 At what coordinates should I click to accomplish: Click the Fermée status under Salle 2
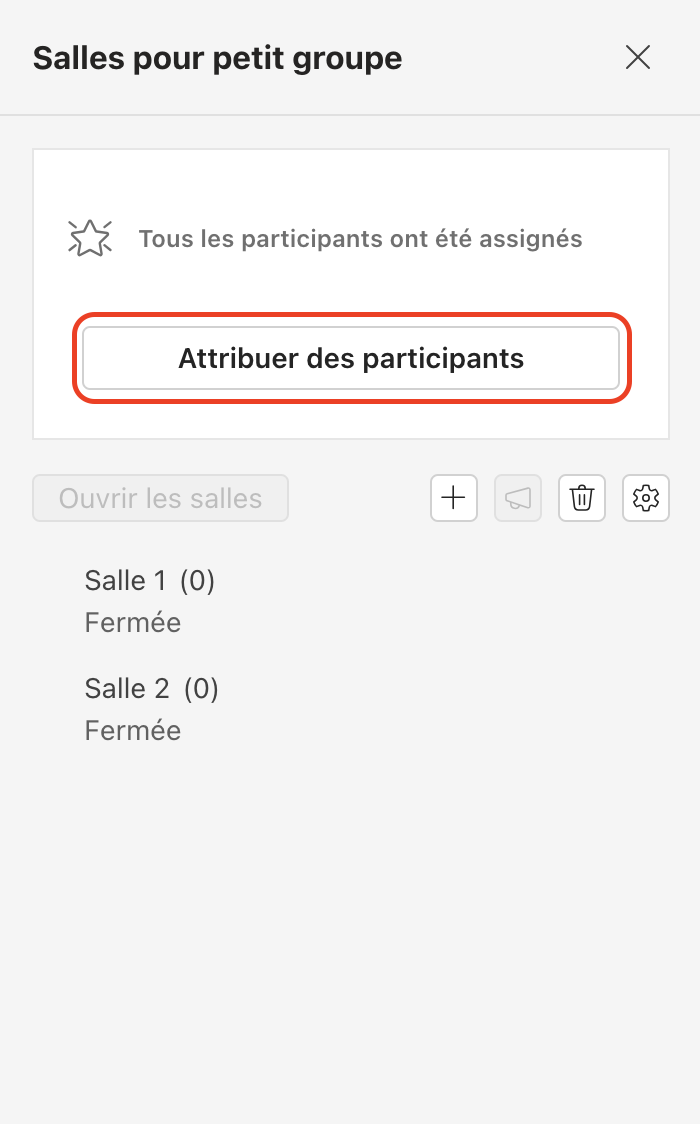point(133,730)
